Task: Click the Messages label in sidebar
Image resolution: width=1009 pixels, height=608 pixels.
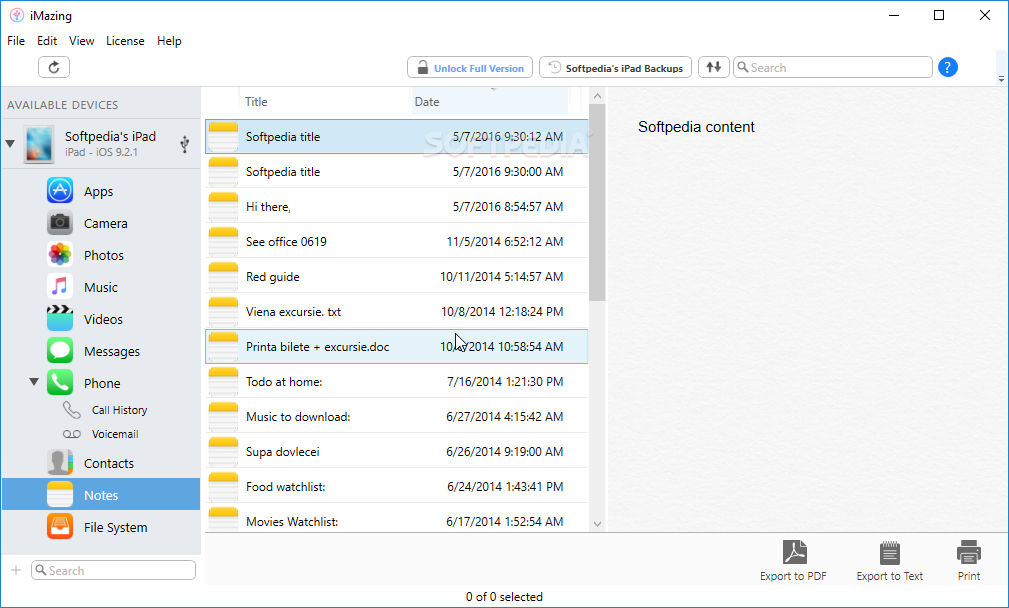Action: click(112, 351)
